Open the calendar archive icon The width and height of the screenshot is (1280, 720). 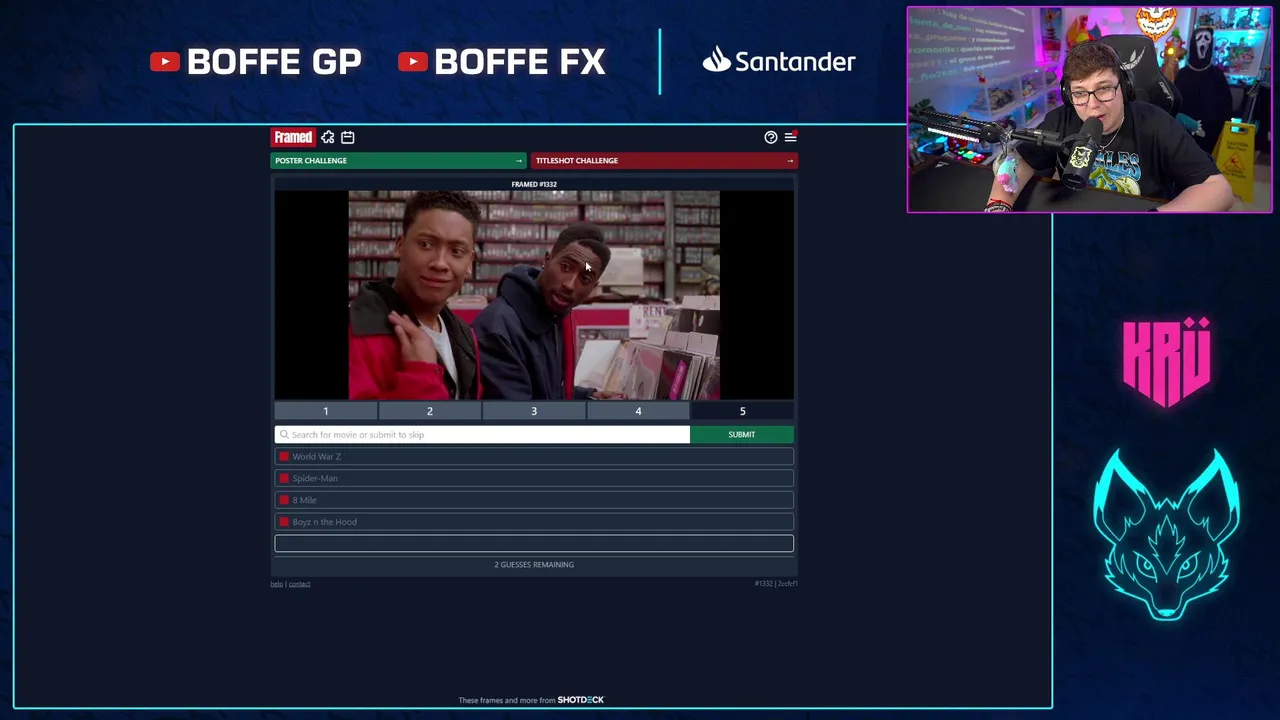(x=348, y=137)
